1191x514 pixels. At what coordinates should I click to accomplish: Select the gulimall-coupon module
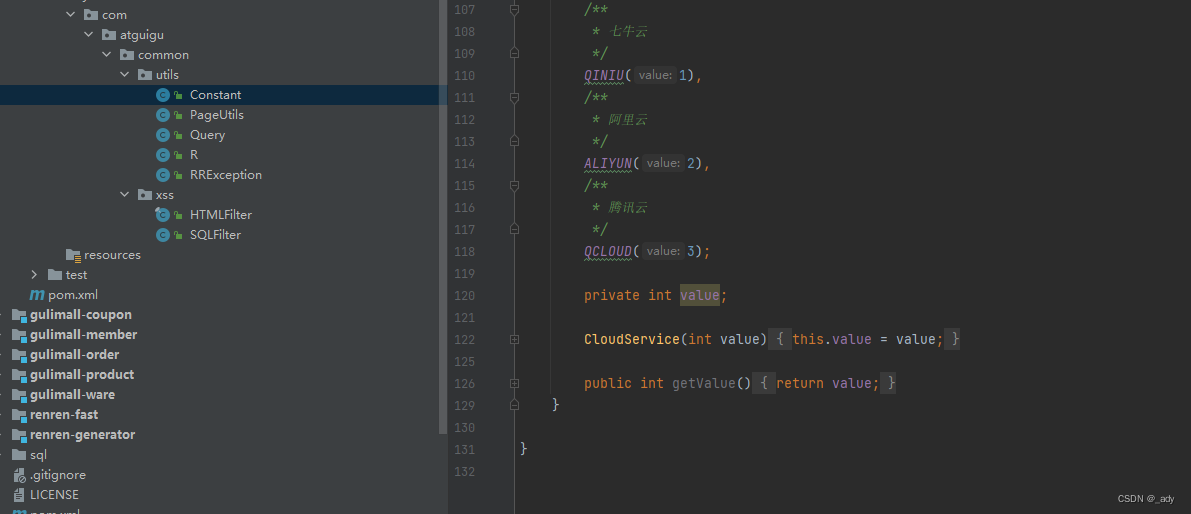(x=81, y=314)
